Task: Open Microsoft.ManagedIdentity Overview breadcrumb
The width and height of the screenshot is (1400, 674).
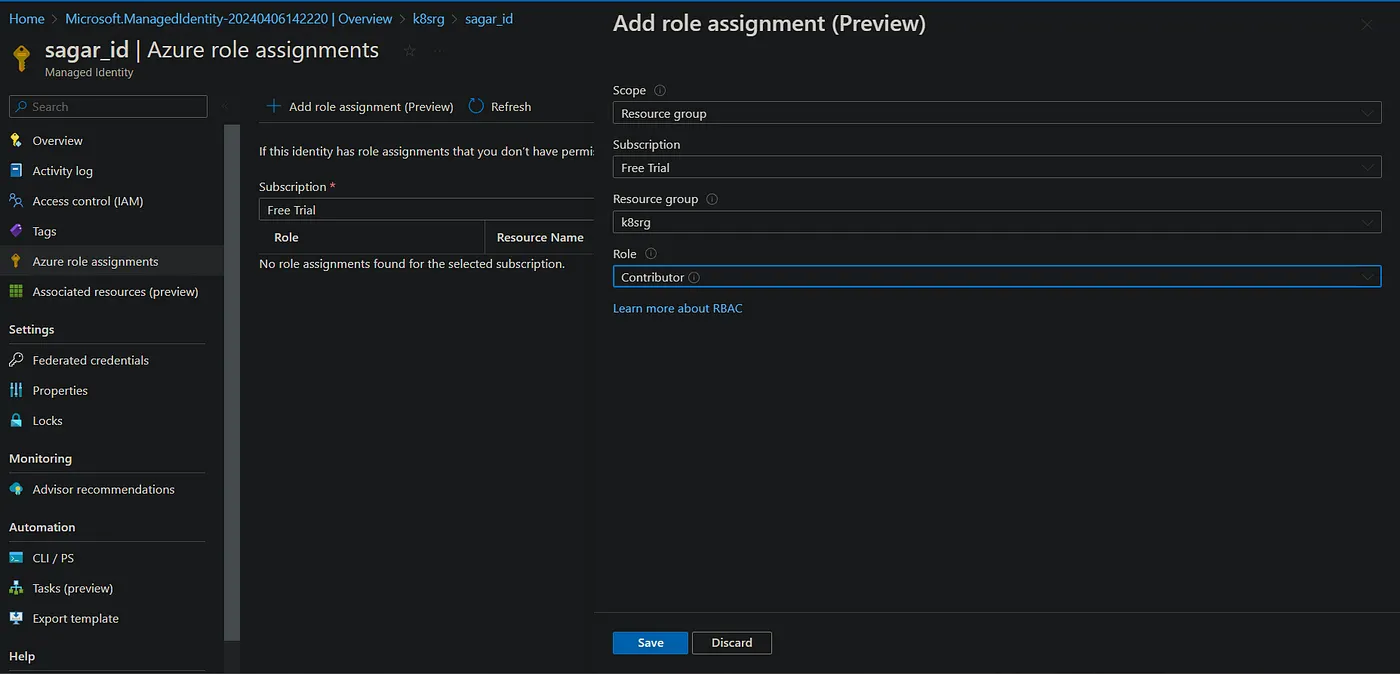Action: click(x=229, y=18)
